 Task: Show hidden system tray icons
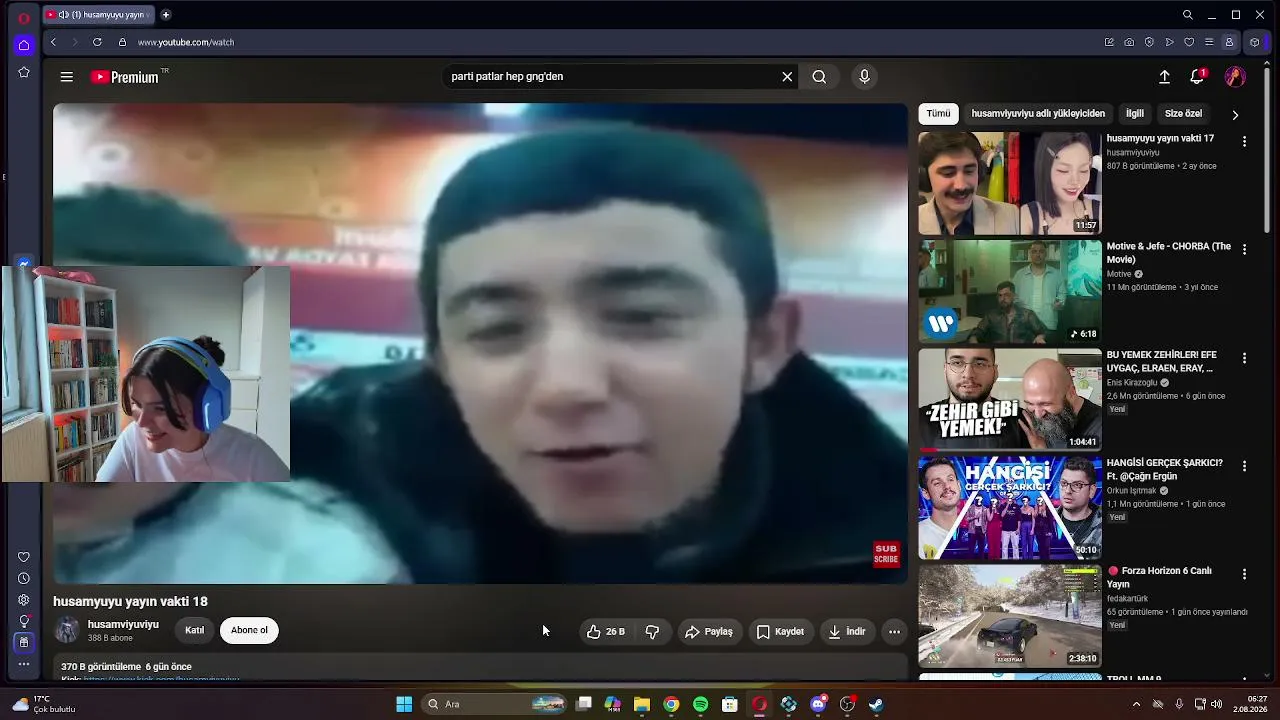[1136, 704]
